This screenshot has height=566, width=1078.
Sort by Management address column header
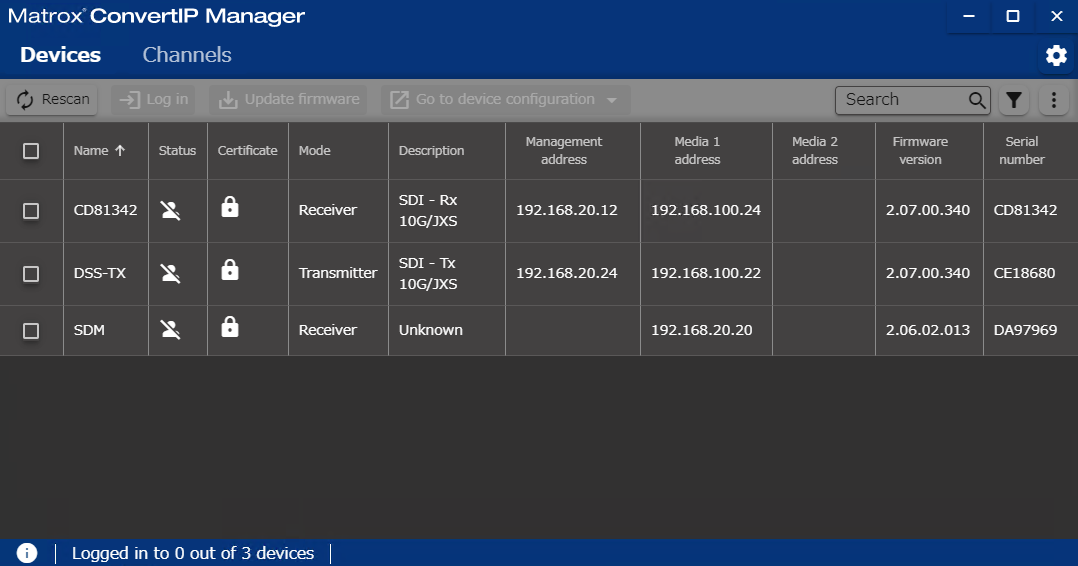click(x=564, y=151)
